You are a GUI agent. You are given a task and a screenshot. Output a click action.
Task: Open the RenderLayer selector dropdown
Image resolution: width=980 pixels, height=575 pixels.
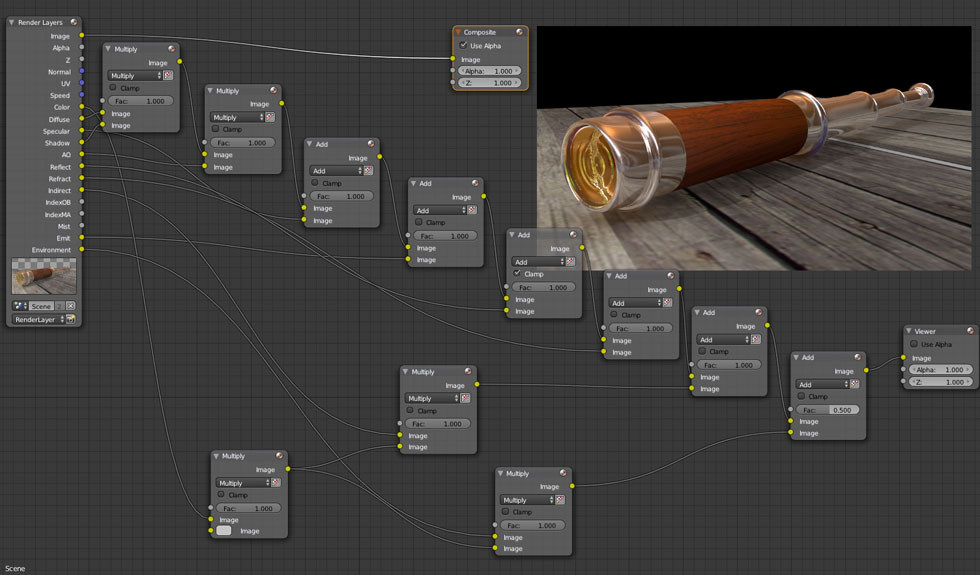coord(36,319)
